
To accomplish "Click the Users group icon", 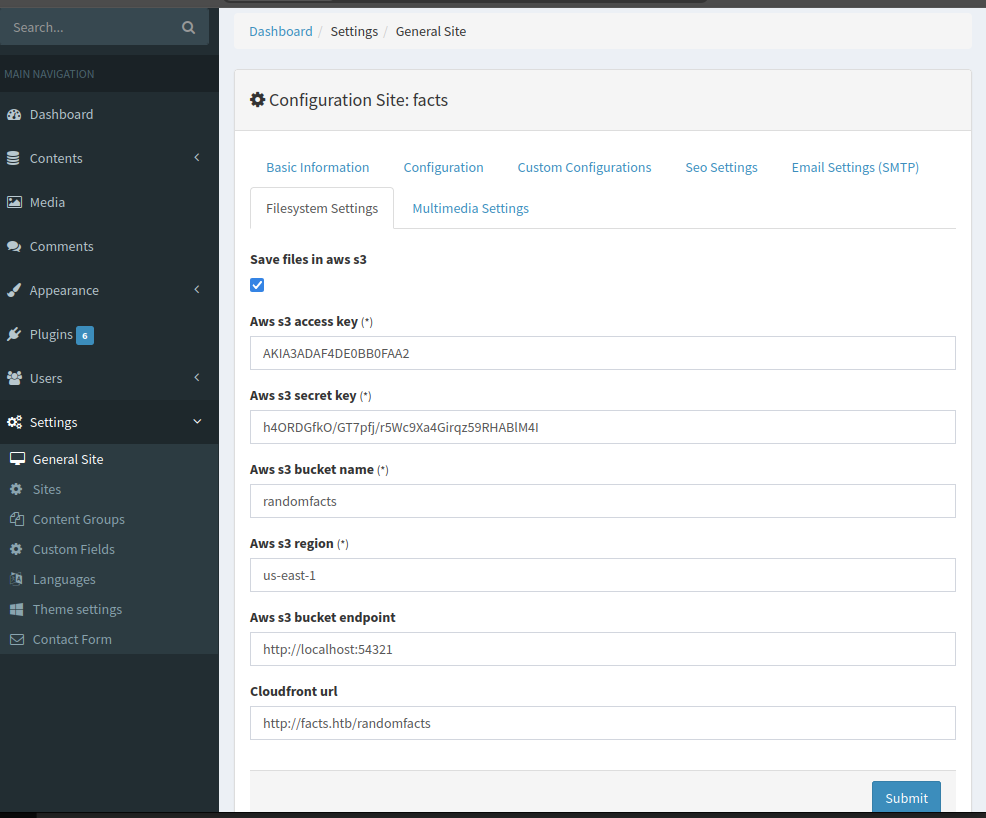I will click(14, 378).
